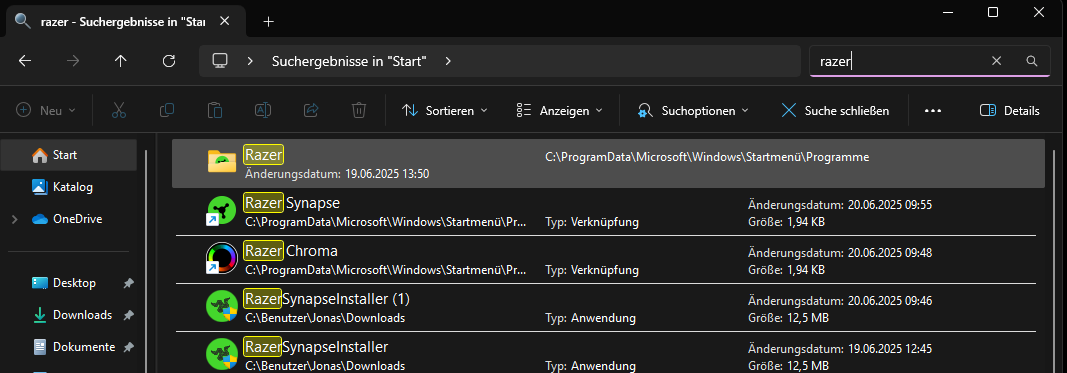
Task: Click the Paste clipboard icon
Action: pyautogui.click(x=215, y=110)
